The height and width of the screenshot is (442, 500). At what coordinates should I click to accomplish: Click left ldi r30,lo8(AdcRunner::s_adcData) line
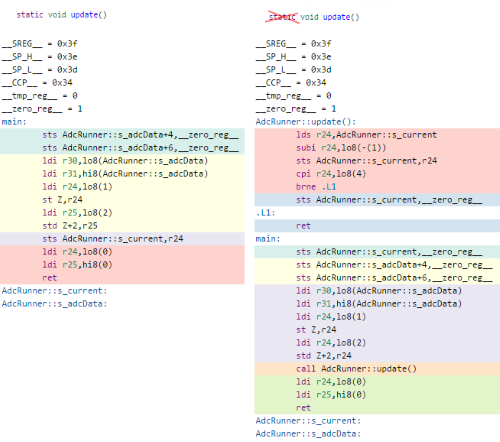tap(122, 161)
